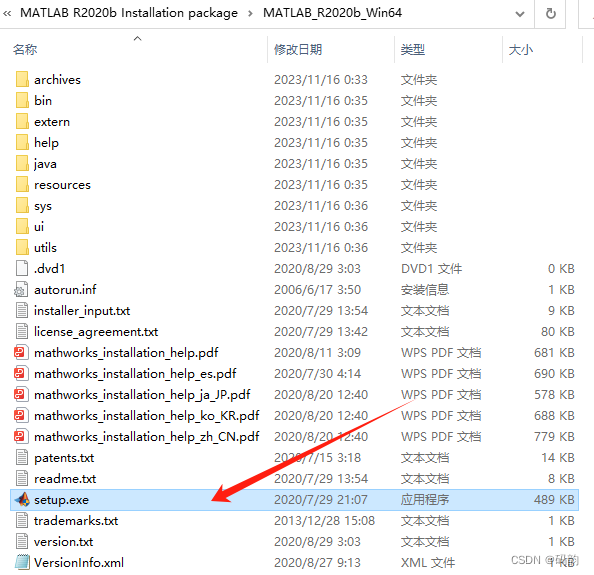The height and width of the screenshot is (575, 594).
Task: Click the java folder icon
Action: click(22, 164)
